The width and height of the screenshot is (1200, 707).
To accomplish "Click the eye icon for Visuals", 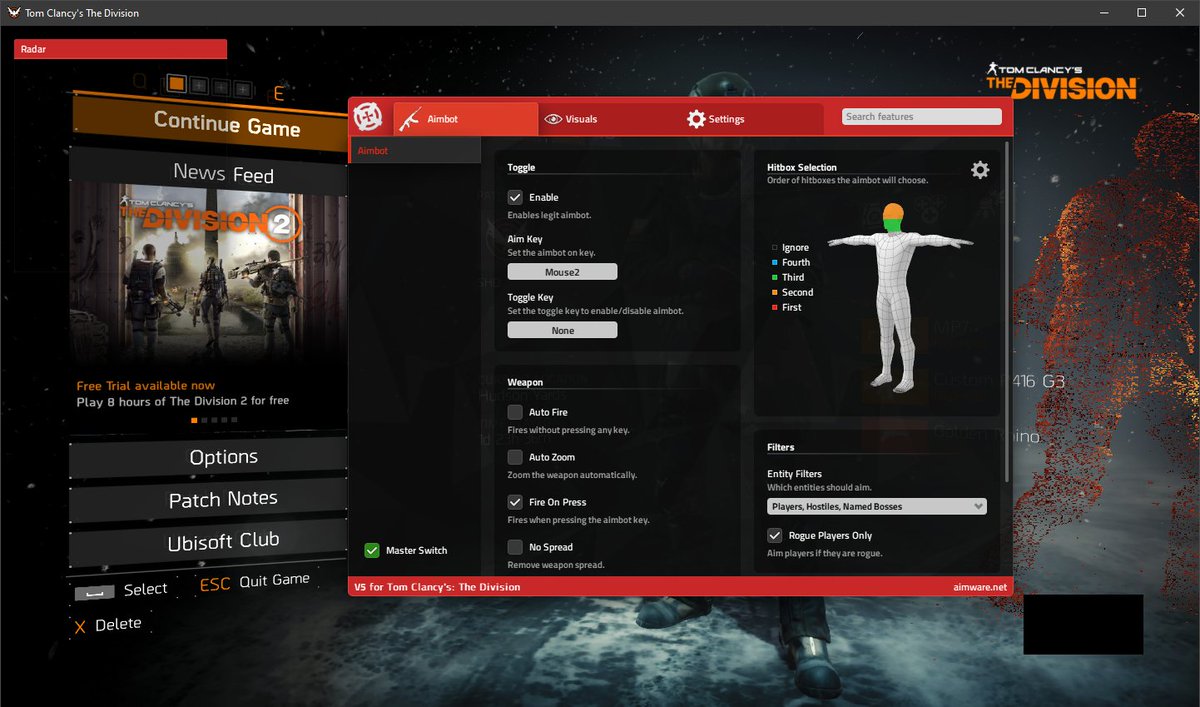I will (552, 119).
